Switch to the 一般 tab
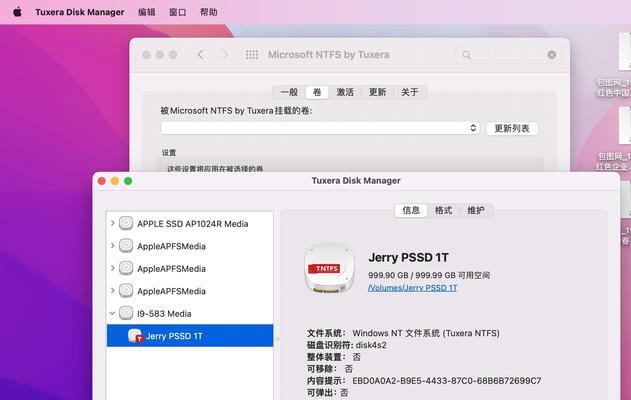The width and height of the screenshot is (631, 400). click(289, 92)
